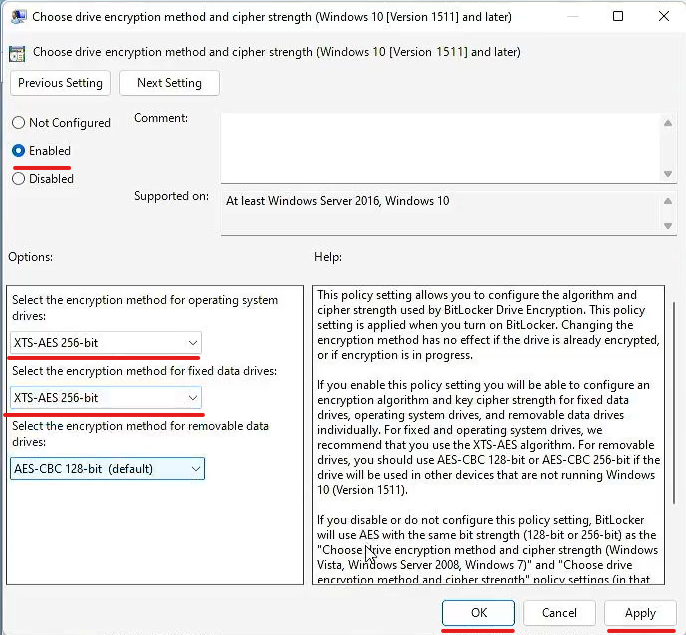
Task: Click the policy setting icon beside heading
Action: point(17,54)
